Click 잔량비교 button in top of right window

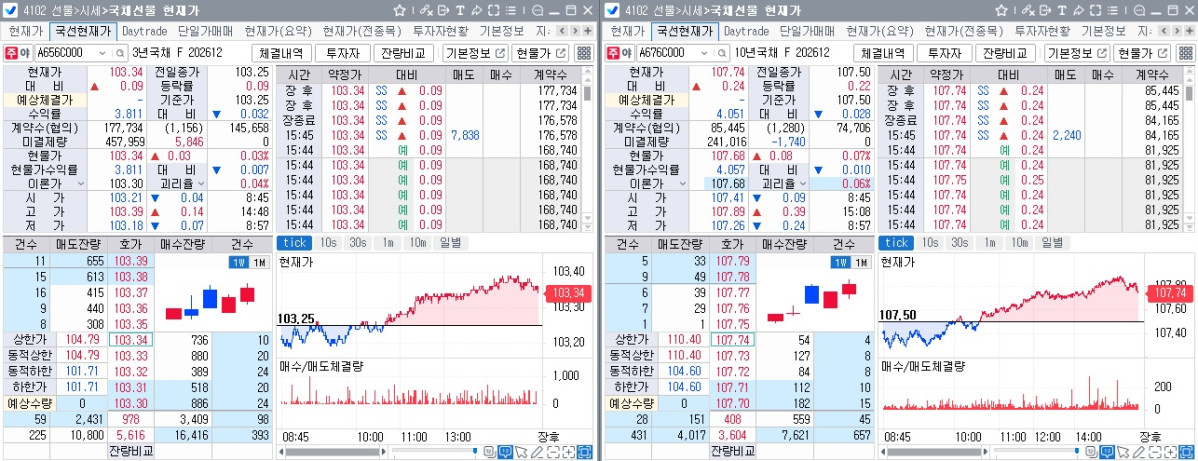click(x=1007, y=53)
